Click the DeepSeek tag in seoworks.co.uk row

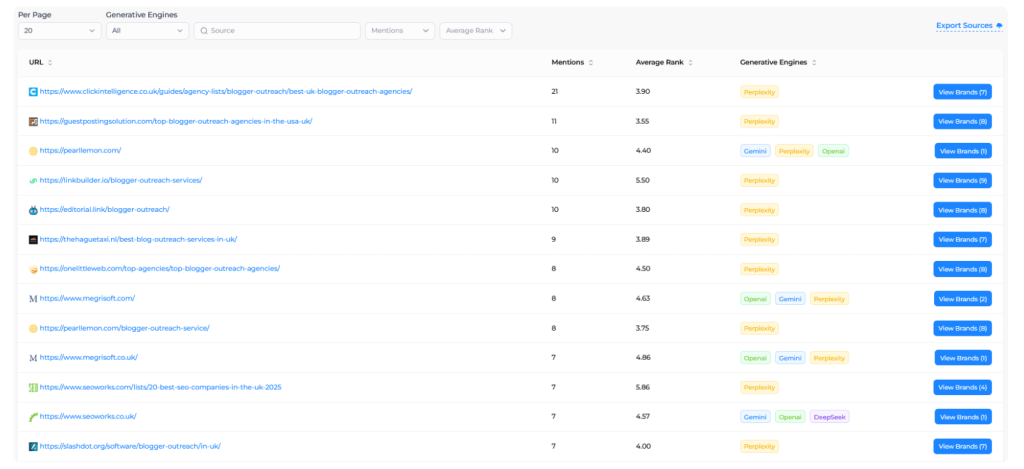(x=830, y=417)
